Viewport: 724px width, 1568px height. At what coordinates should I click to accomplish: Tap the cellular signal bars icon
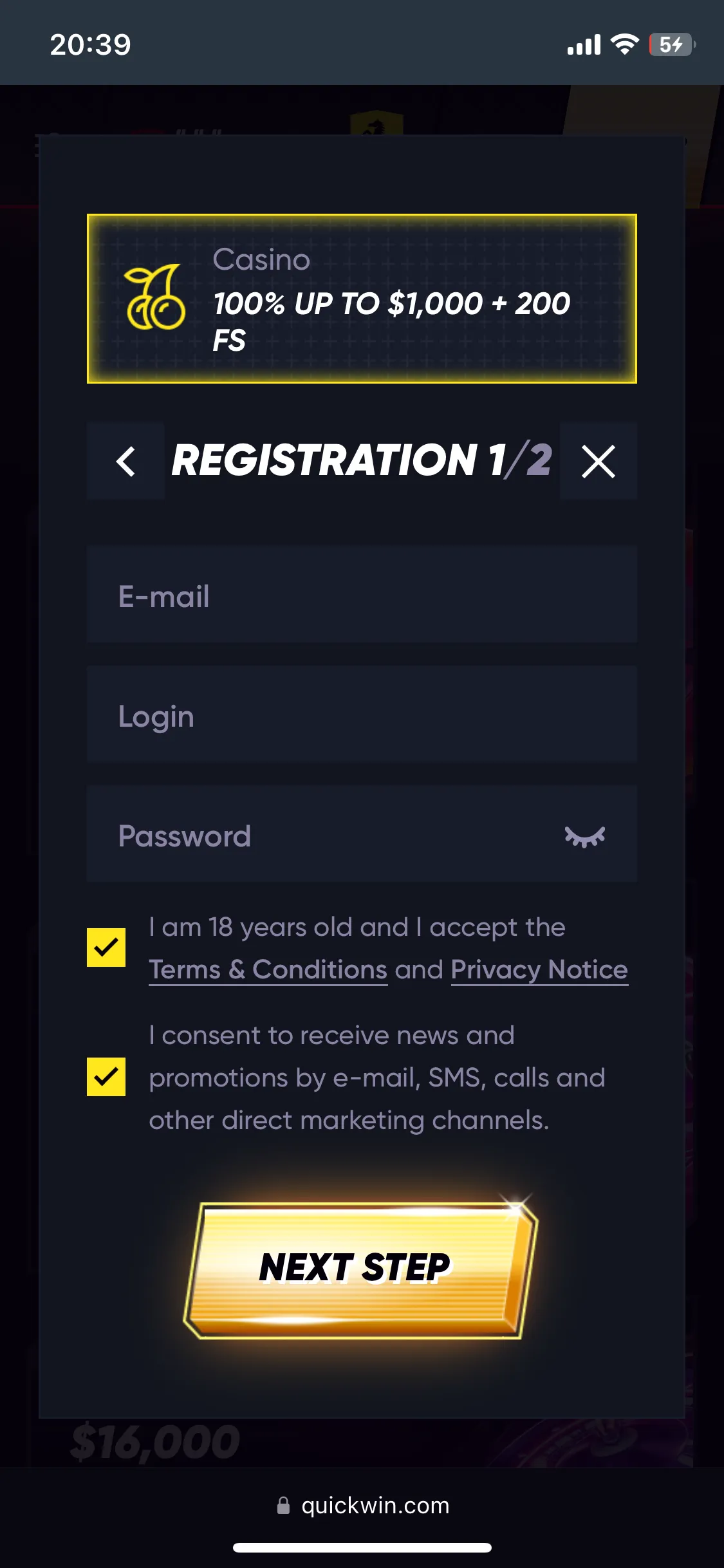tap(584, 45)
